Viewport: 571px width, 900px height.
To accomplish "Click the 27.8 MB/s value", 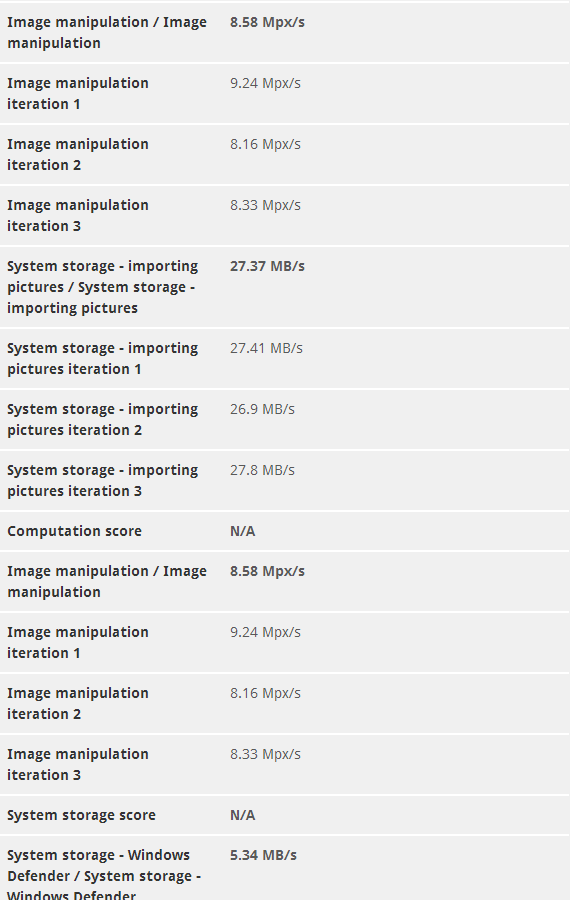I will [x=262, y=470].
